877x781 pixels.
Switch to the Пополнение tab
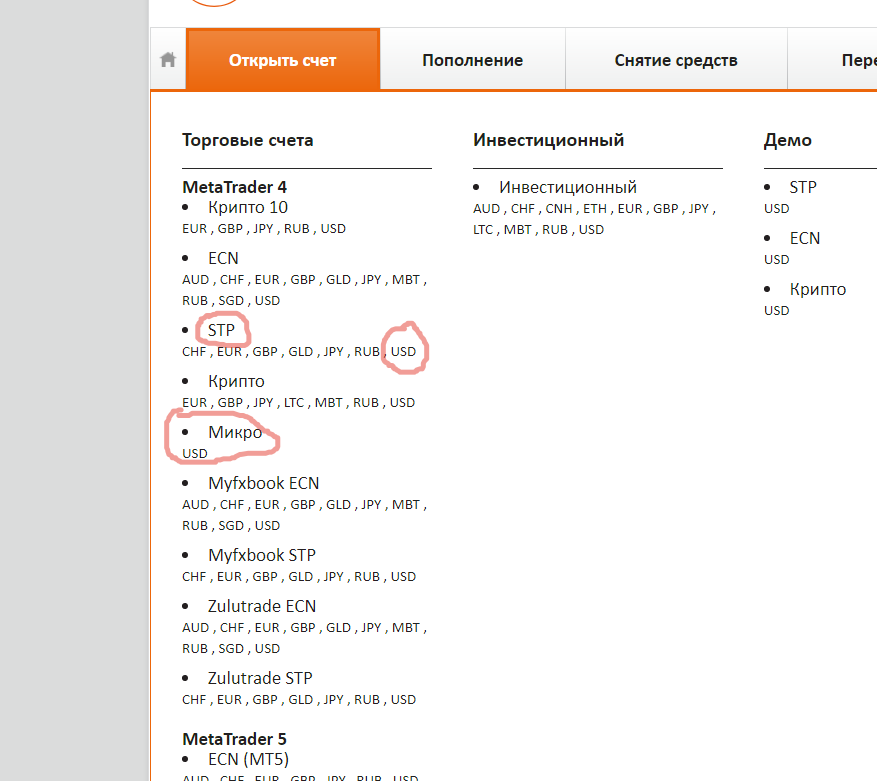[x=473, y=59]
